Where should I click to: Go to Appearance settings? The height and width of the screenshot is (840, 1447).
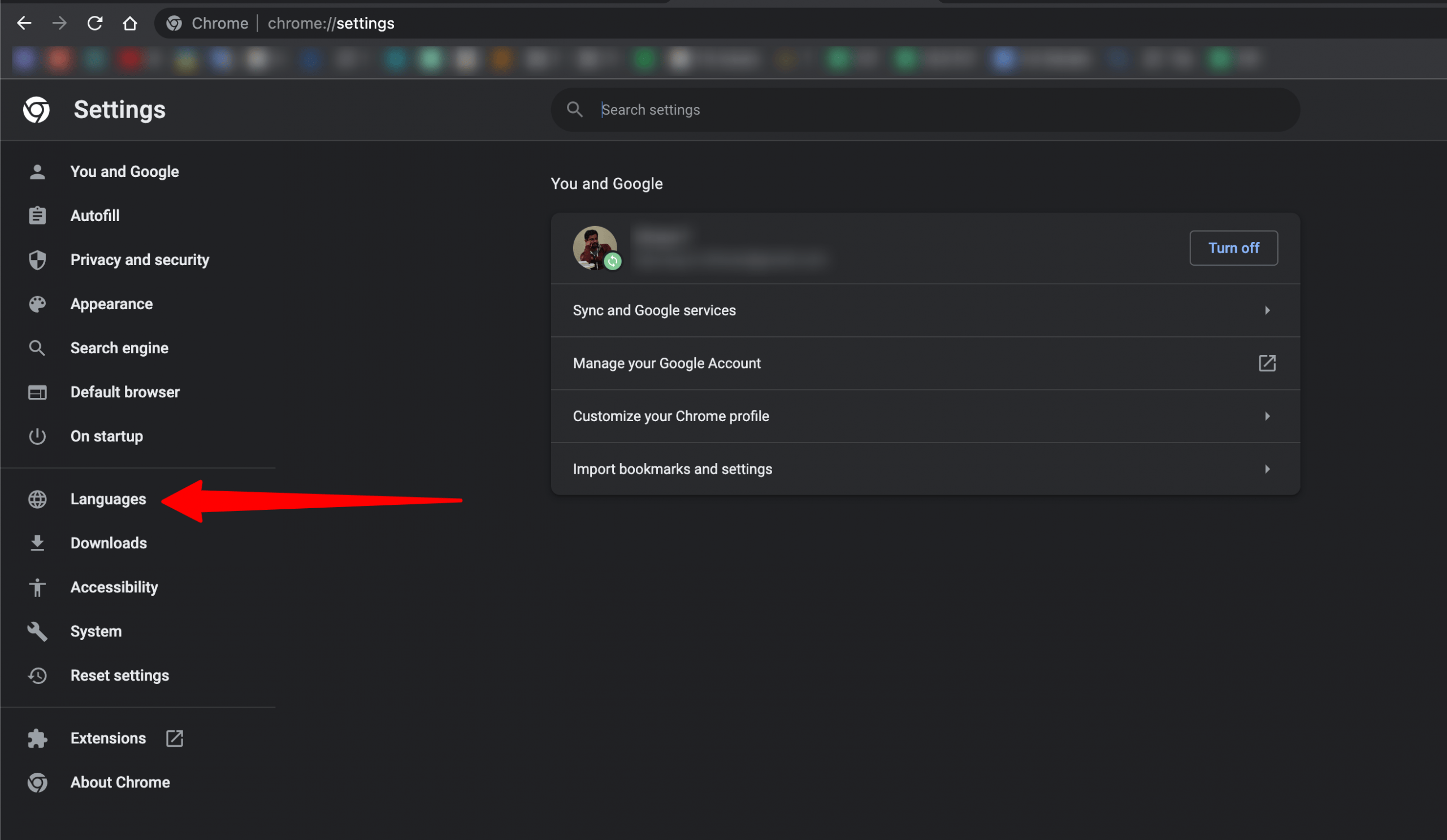111,304
